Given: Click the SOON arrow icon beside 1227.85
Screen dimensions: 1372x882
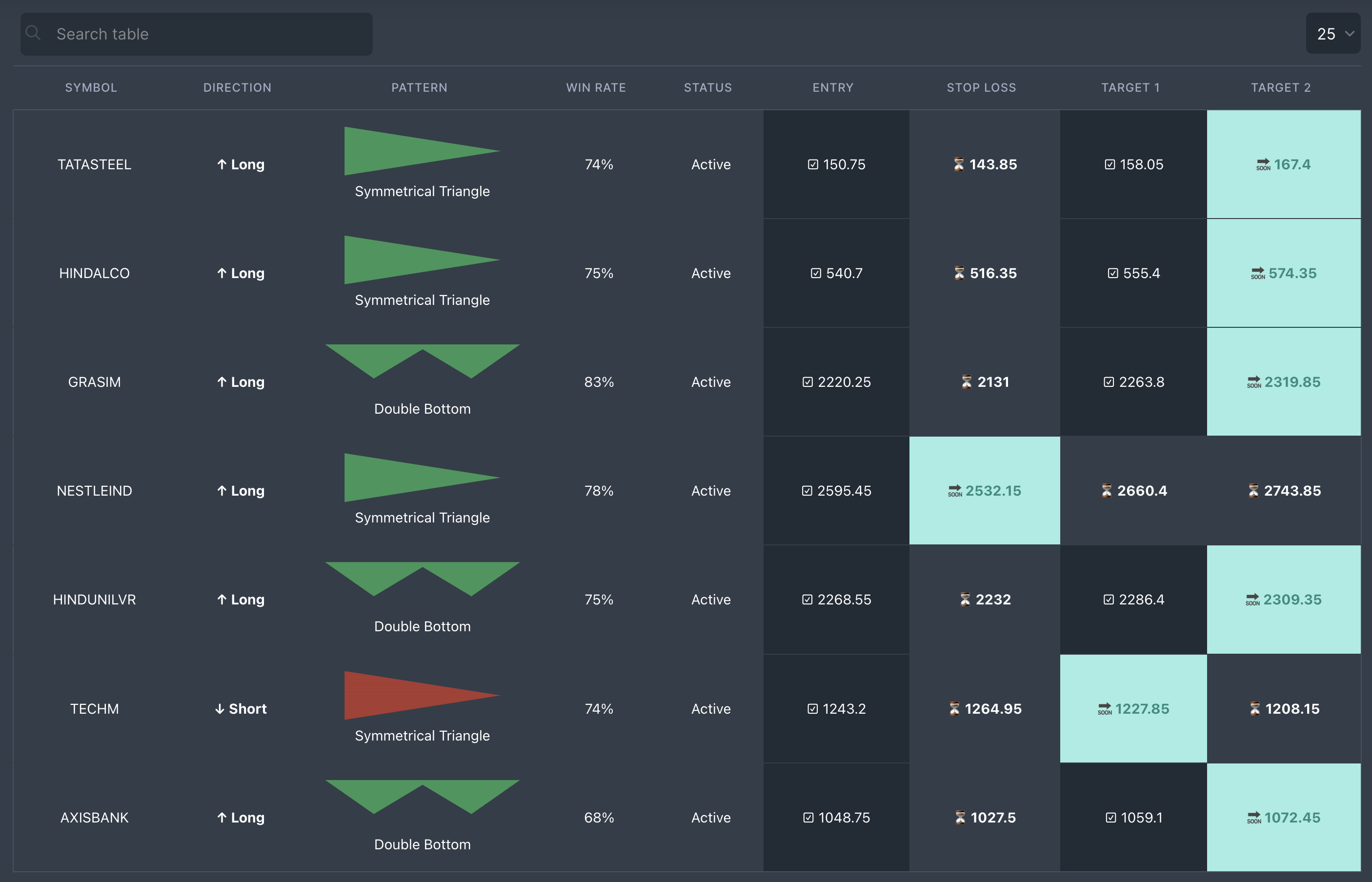Looking at the screenshot, I should [1105, 710].
